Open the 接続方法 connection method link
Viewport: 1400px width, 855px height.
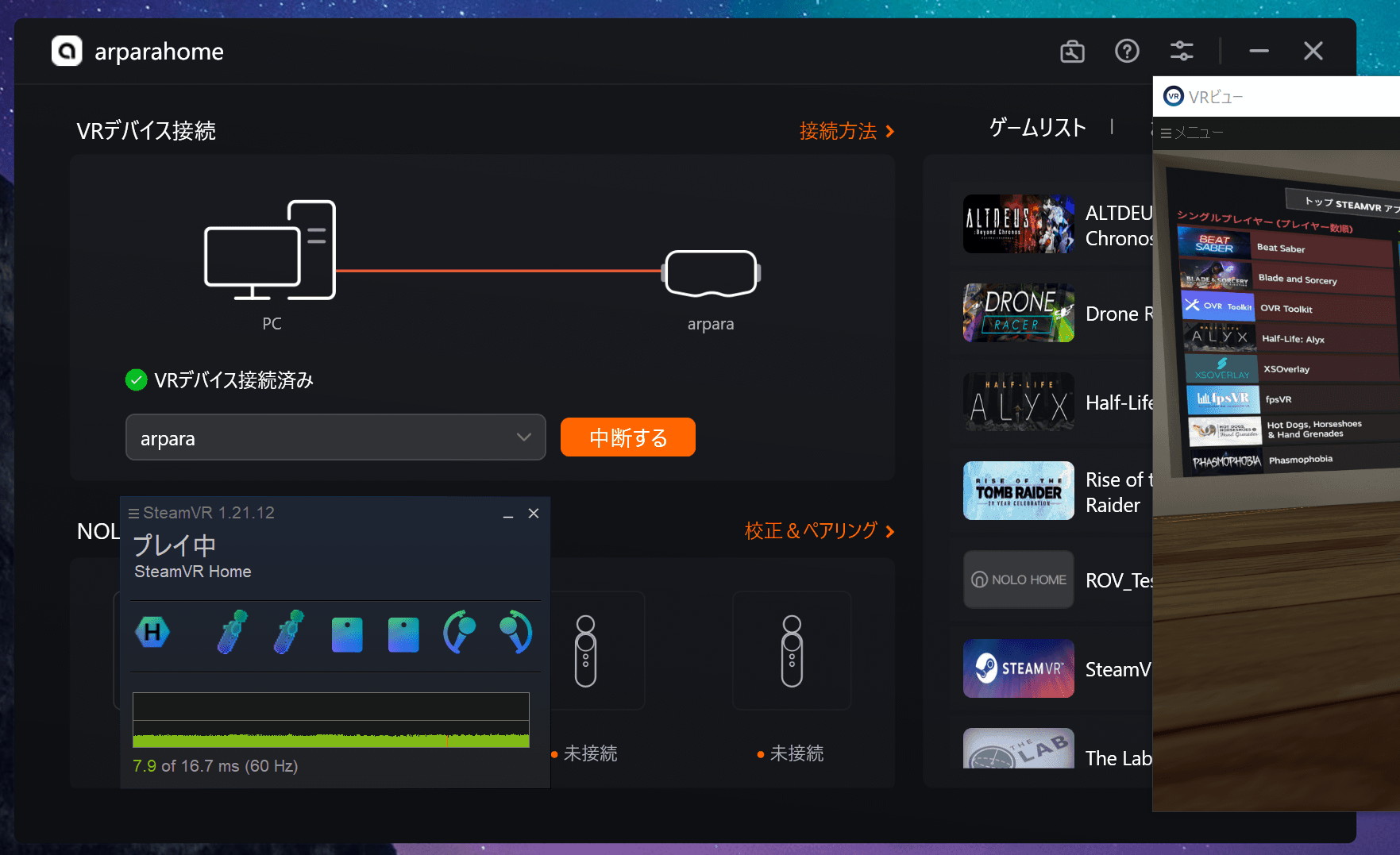[x=847, y=131]
